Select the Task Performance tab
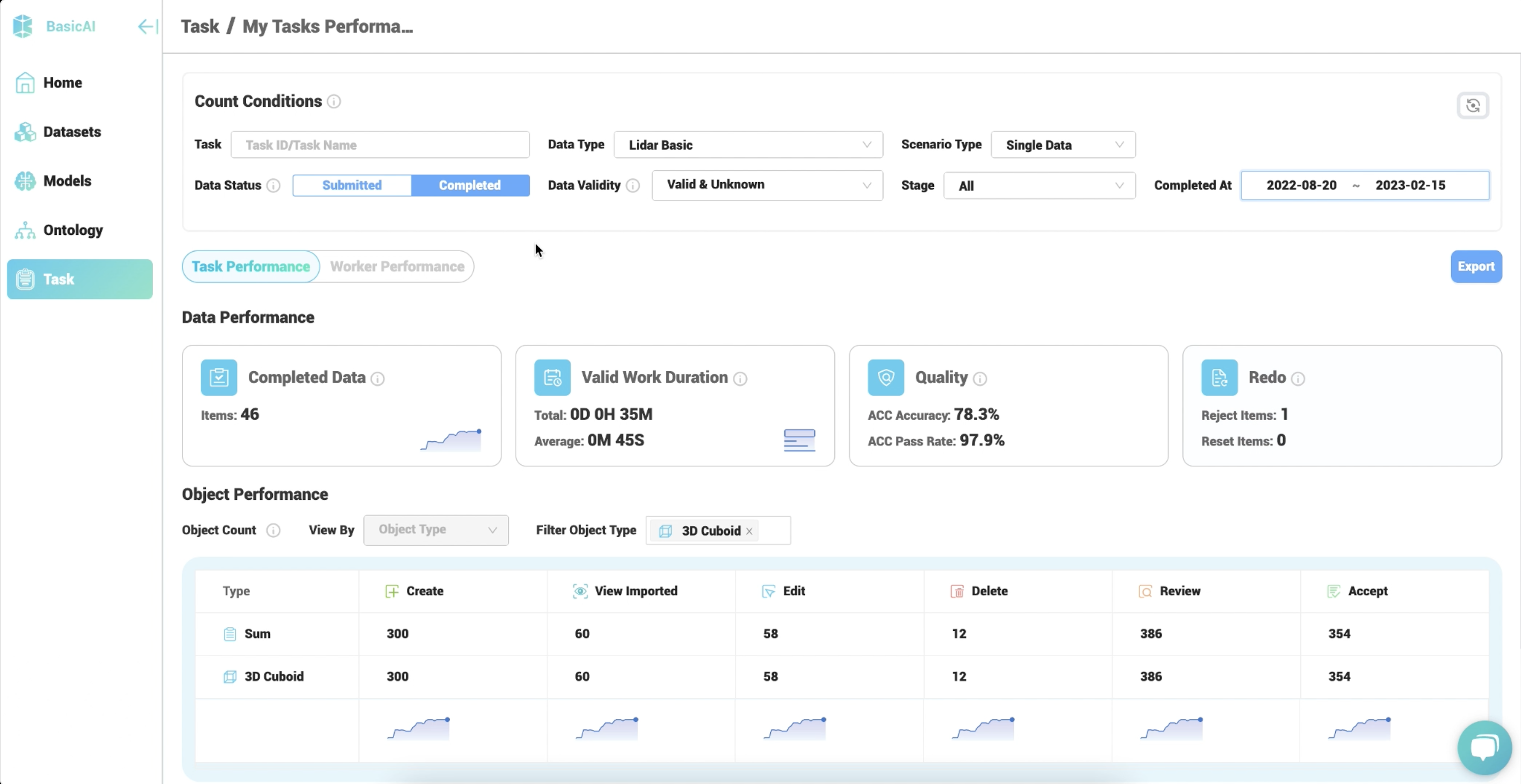The width and height of the screenshot is (1521, 784). pos(251,266)
